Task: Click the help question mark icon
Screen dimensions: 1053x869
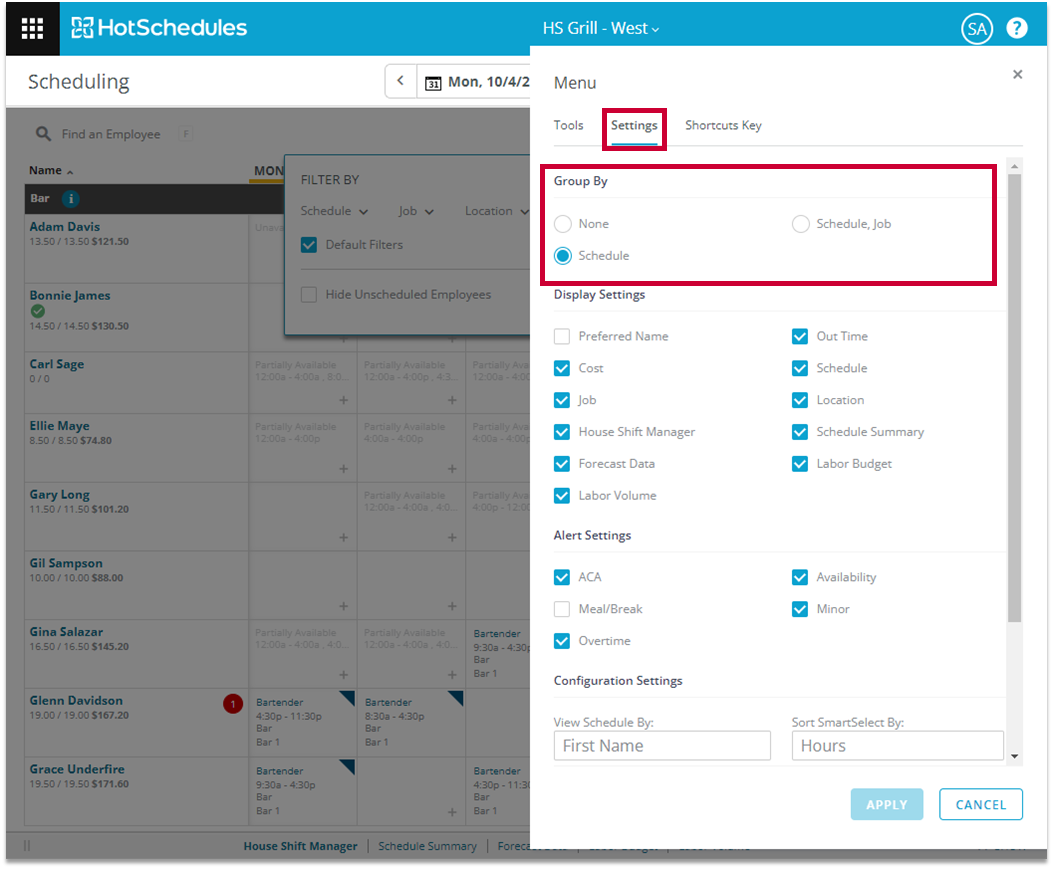Action: tap(1016, 28)
